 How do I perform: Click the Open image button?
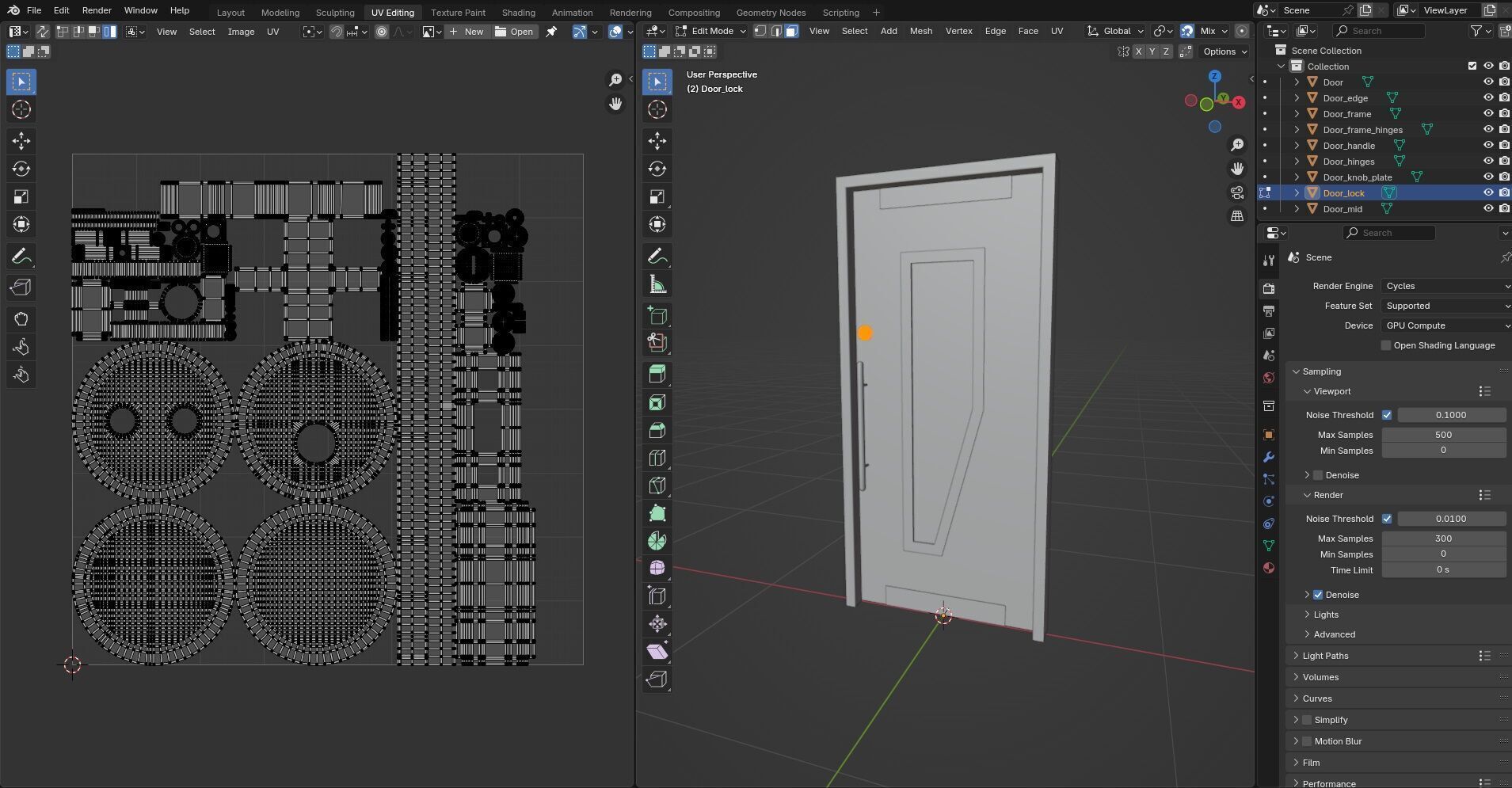[514, 32]
